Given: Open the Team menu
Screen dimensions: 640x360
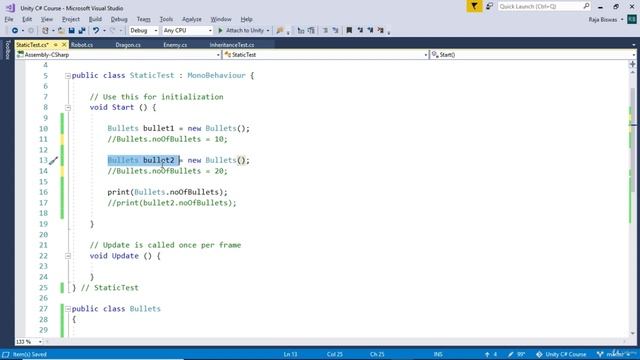Looking at the screenshot, I should 143,19.
